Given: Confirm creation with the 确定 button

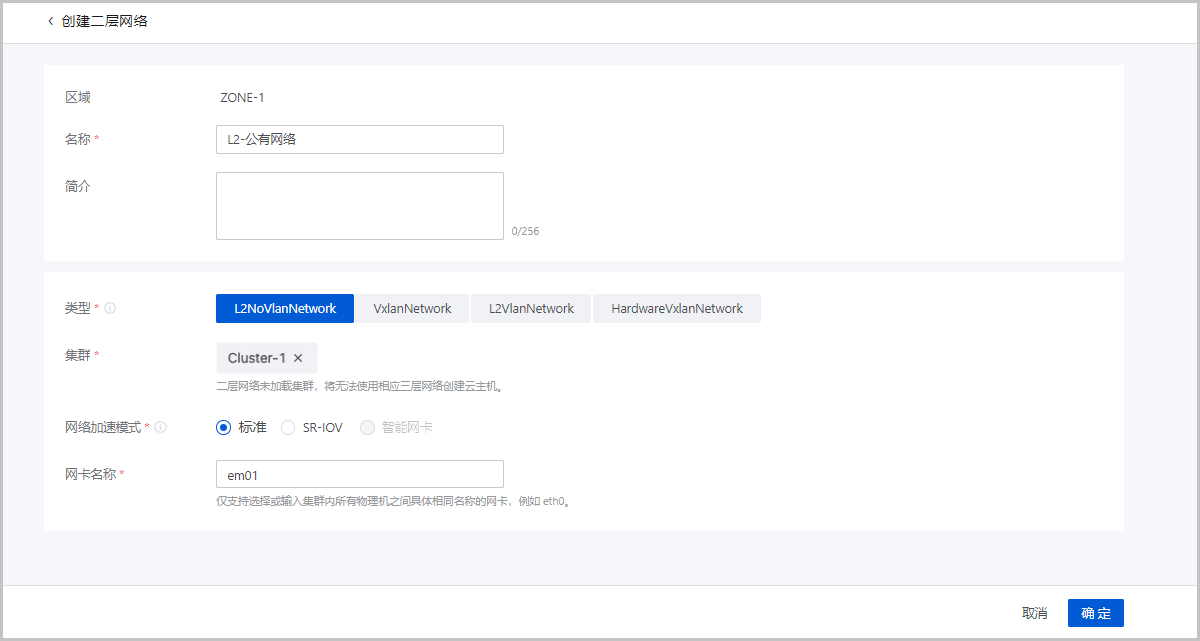Looking at the screenshot, I should pyautogui.click(x=1095, y=612).
